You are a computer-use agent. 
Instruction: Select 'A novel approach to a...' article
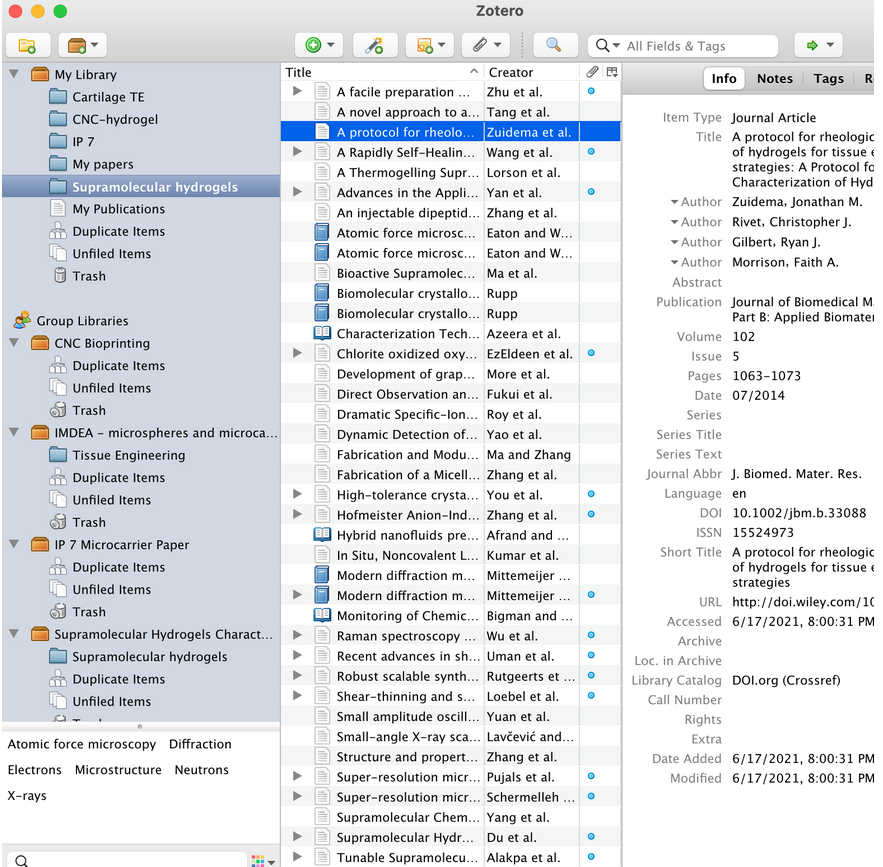[x=451, y=112]
